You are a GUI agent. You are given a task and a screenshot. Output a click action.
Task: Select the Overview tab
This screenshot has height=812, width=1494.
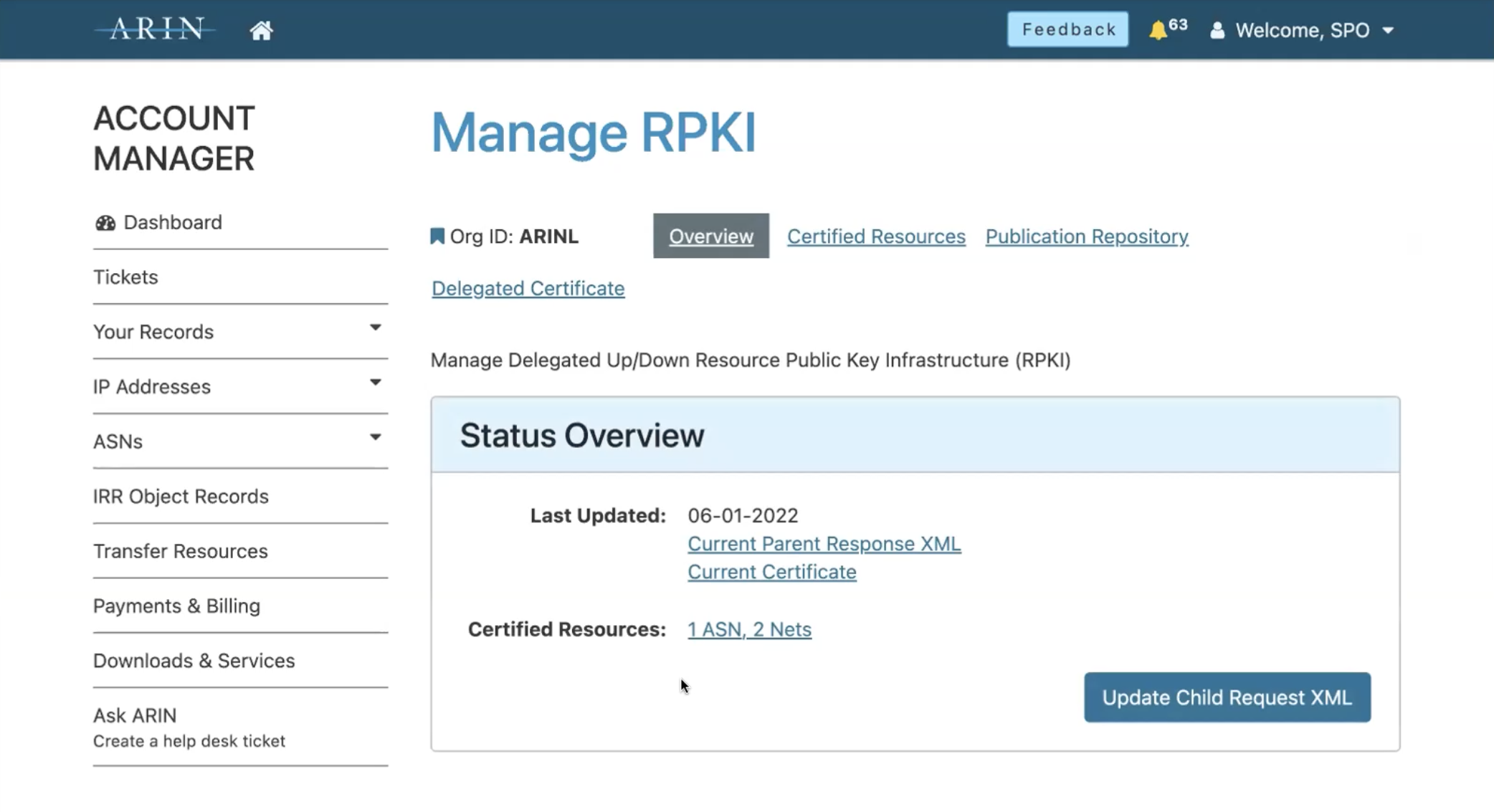710,236
